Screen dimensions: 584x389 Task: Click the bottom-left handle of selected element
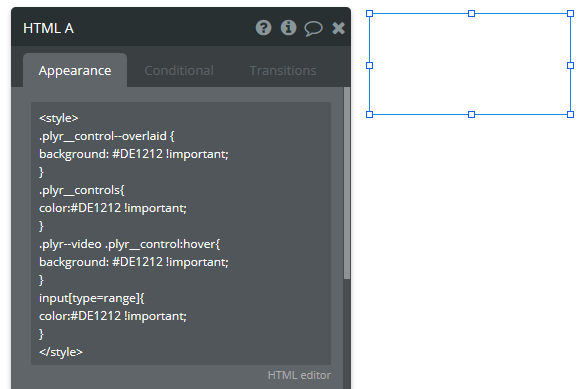click(x=369, y=114)
